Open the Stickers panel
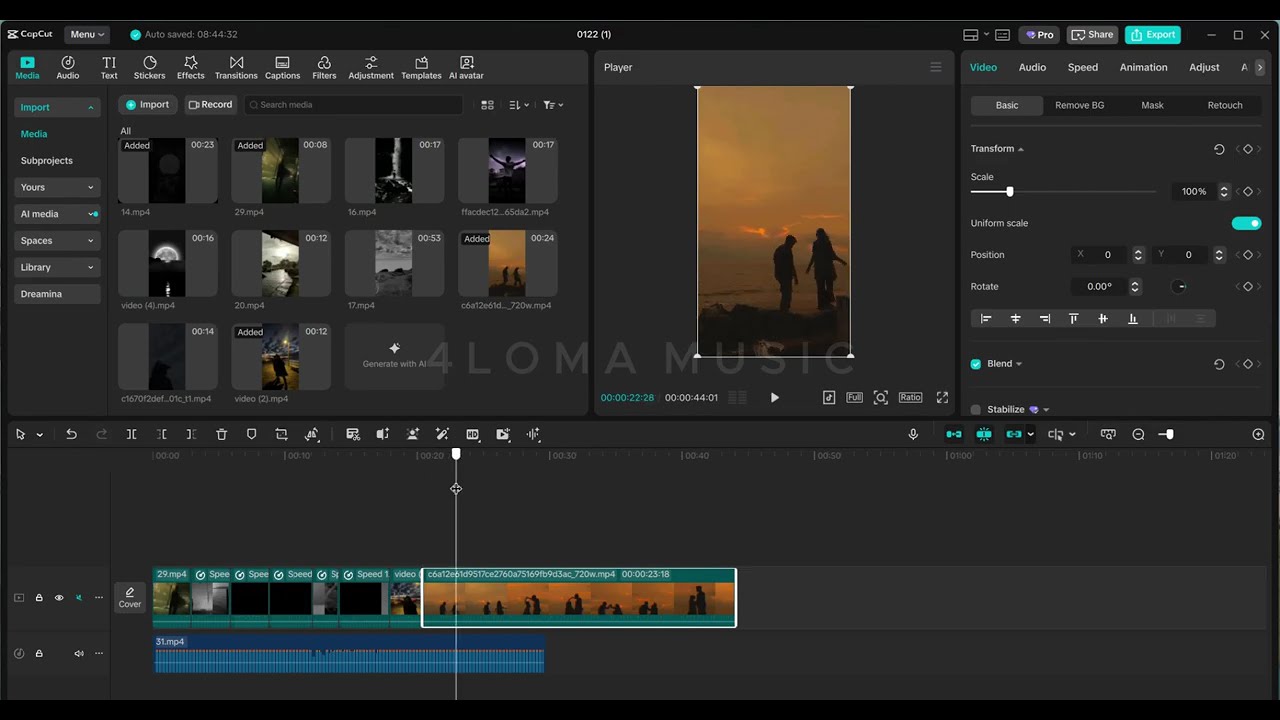 tap(150, 68)
